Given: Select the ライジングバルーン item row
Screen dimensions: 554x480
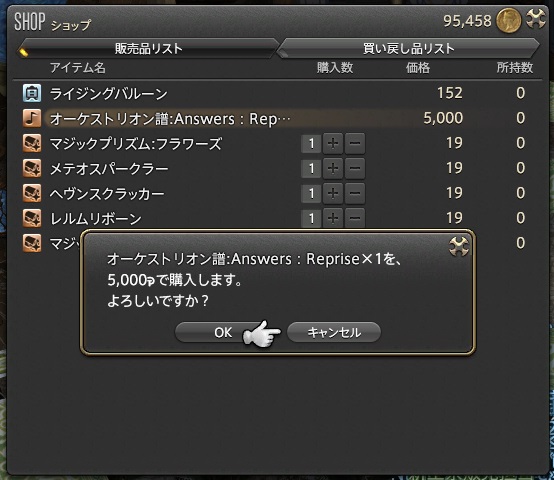Looking at the screenshot, I should (277, 93).
